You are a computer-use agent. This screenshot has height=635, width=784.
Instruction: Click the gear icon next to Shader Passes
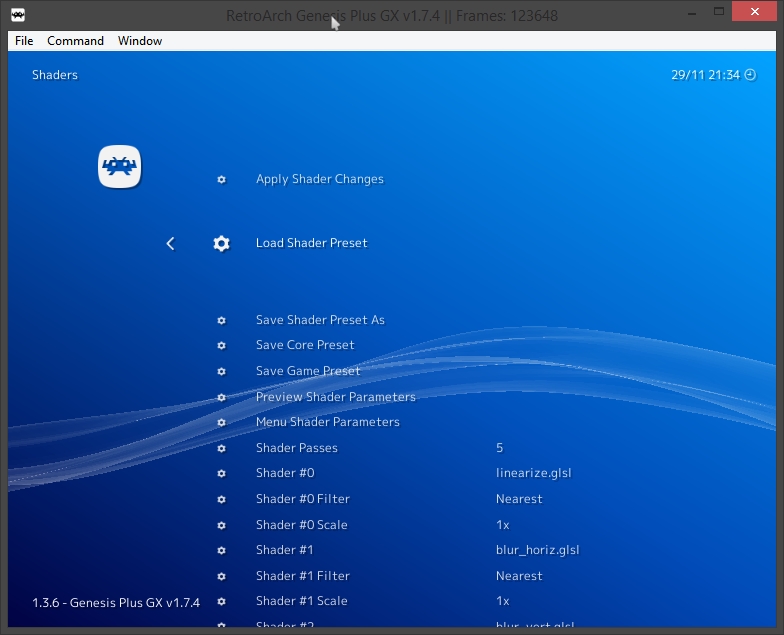(222, 448)
